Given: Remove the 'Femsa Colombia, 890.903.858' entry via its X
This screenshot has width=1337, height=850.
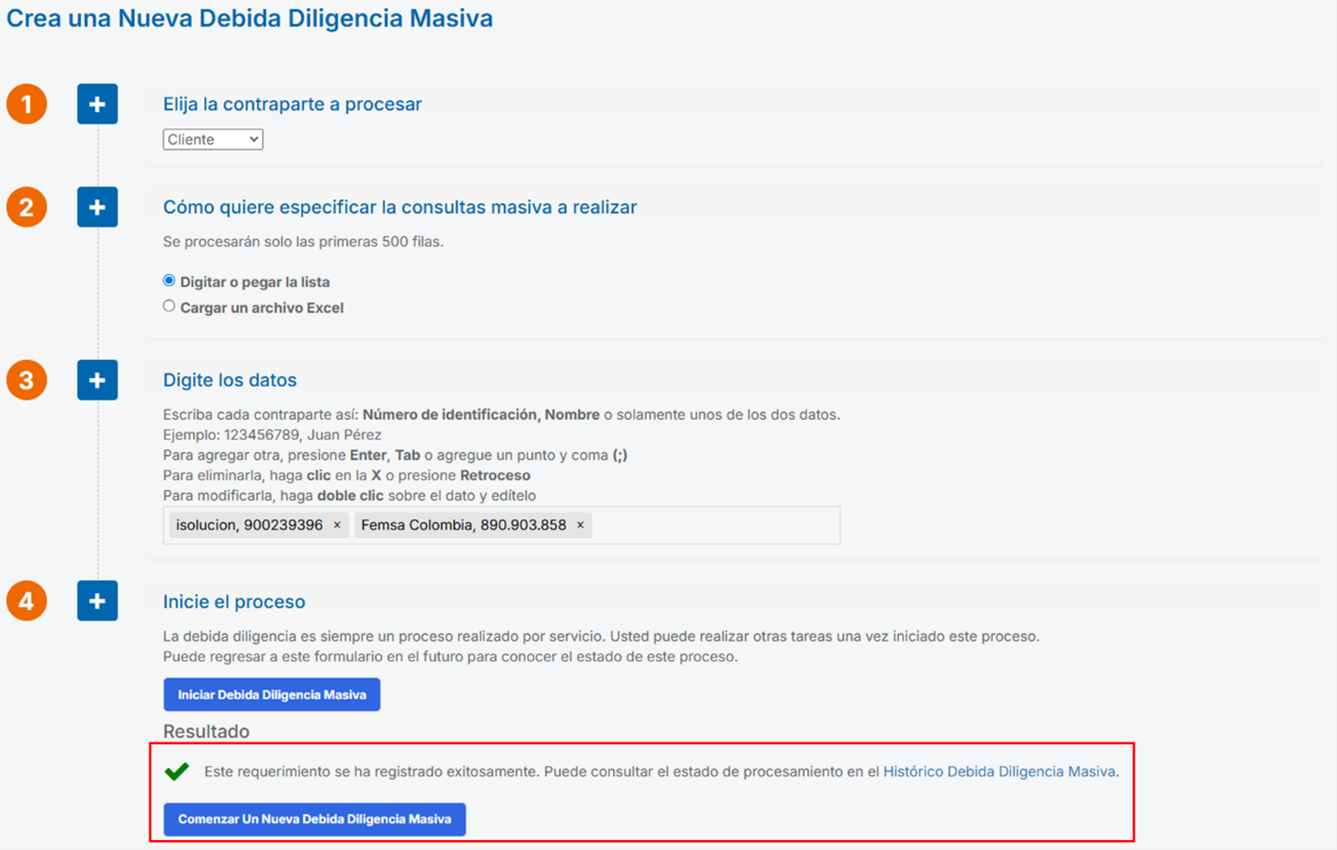Looking at the screenshot, I should [x=580, y=524].
